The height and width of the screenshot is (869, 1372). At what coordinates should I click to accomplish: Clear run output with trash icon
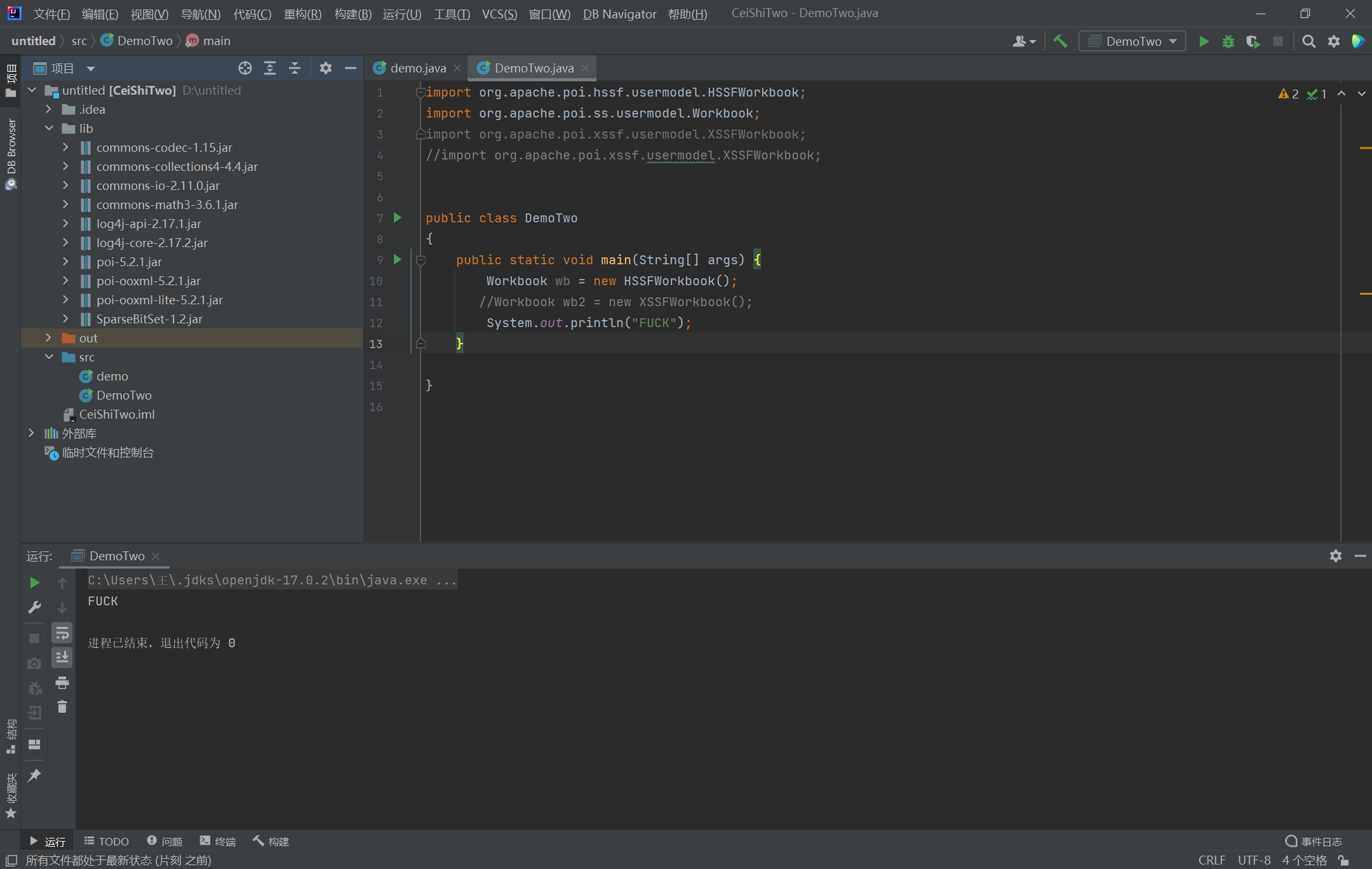click(x=62, y=706)
